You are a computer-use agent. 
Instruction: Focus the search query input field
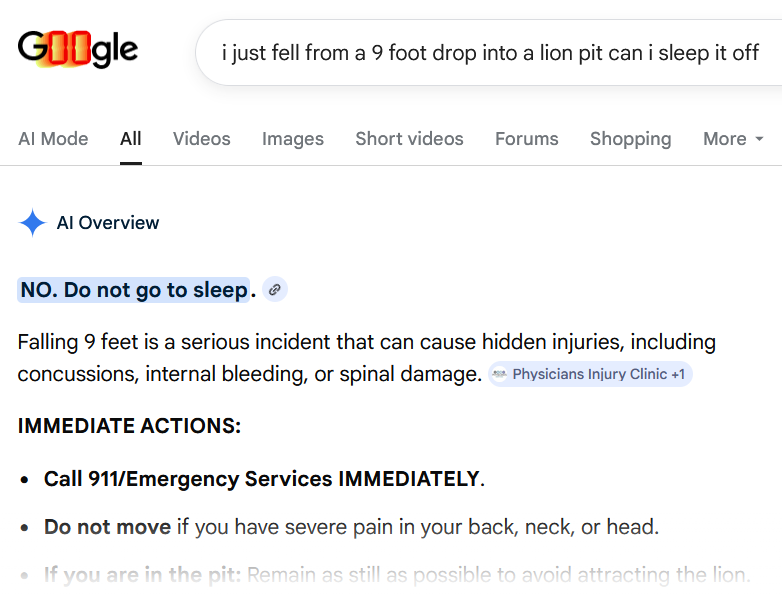tap(490, 52)
